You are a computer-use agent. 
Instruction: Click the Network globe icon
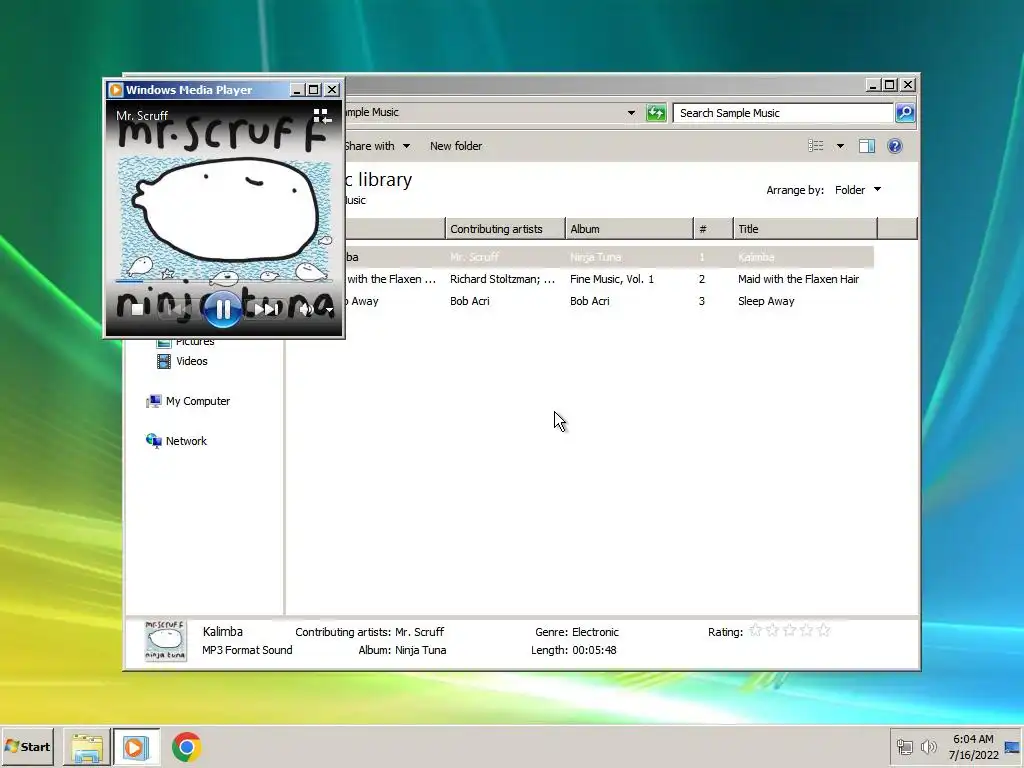153,441
